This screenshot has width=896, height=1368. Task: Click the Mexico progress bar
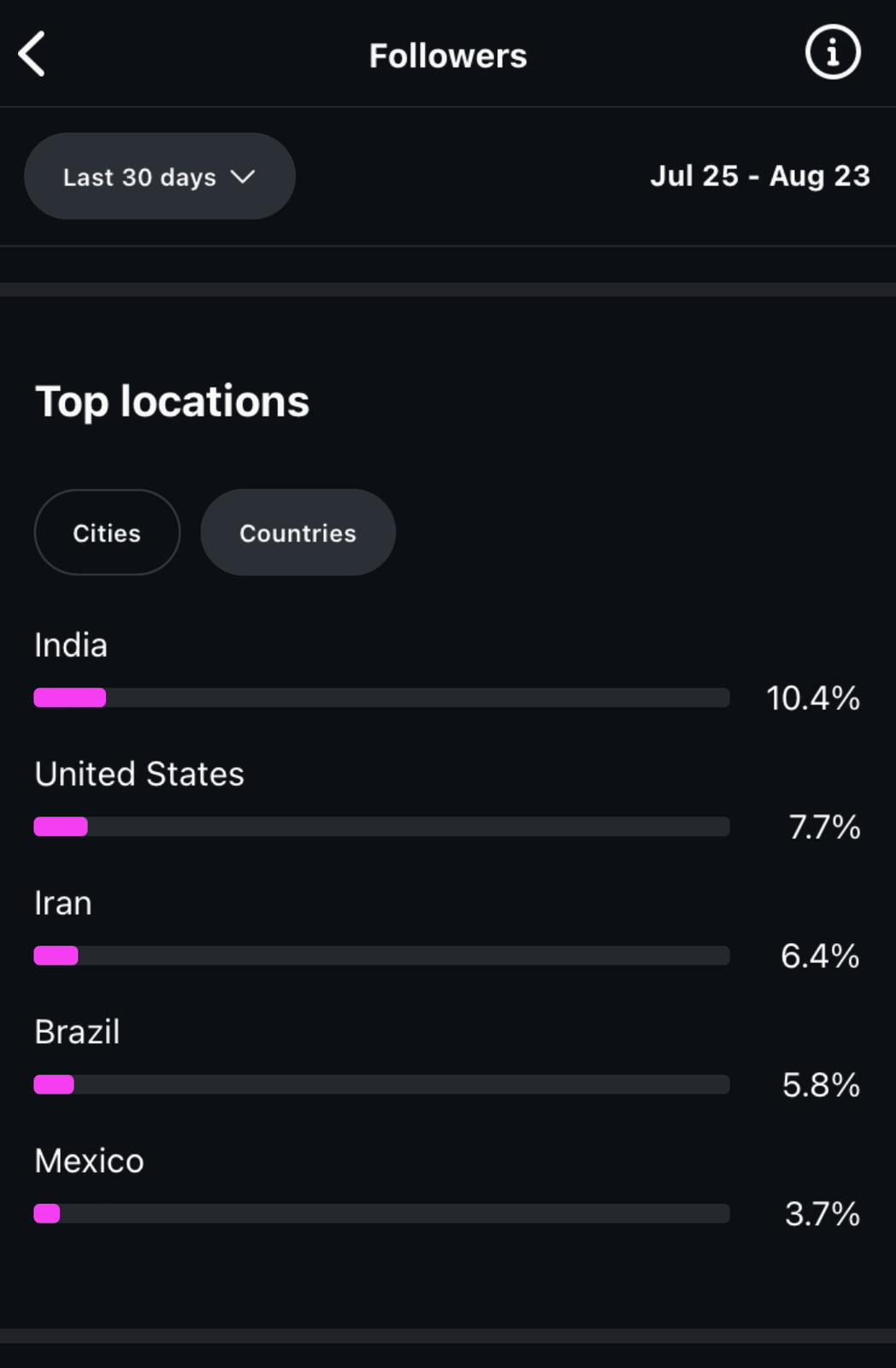381,1214
